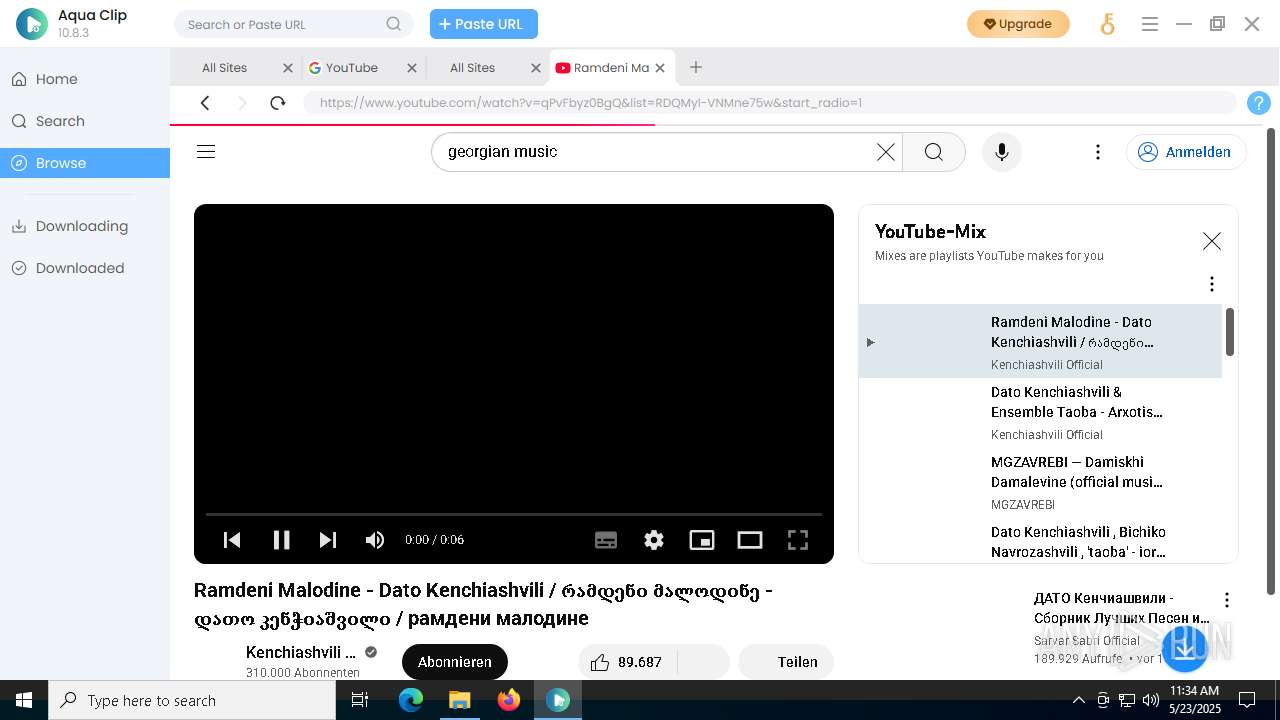Enter fullscreen mode
The image size is (1280, 720).
798,540
